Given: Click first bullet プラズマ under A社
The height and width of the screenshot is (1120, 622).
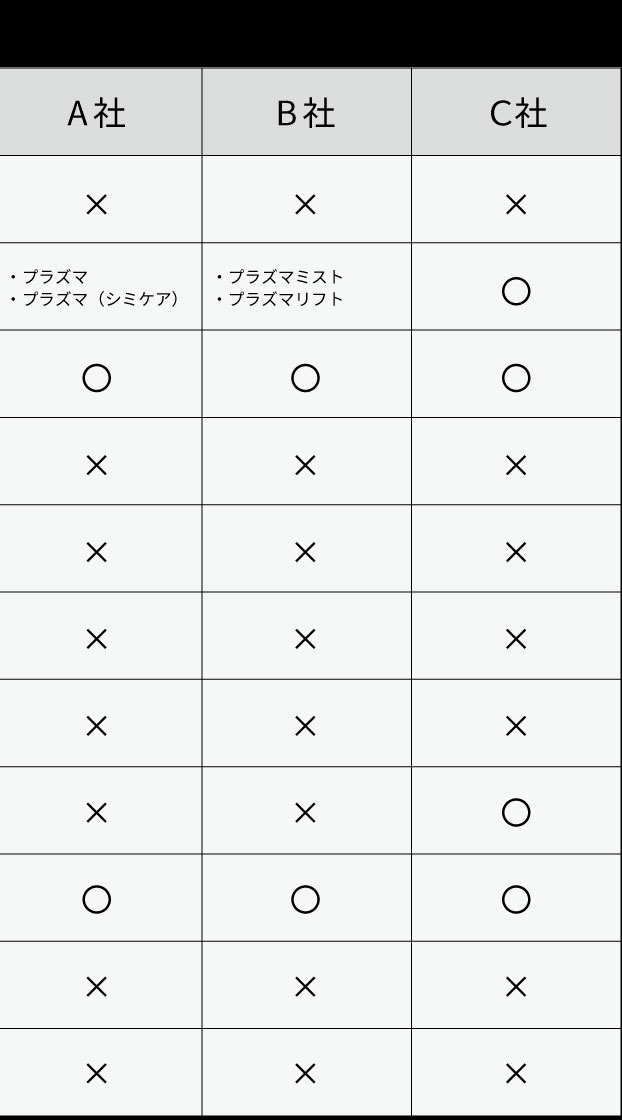Looking at the screenshot, I should click(x=56, y=277).
